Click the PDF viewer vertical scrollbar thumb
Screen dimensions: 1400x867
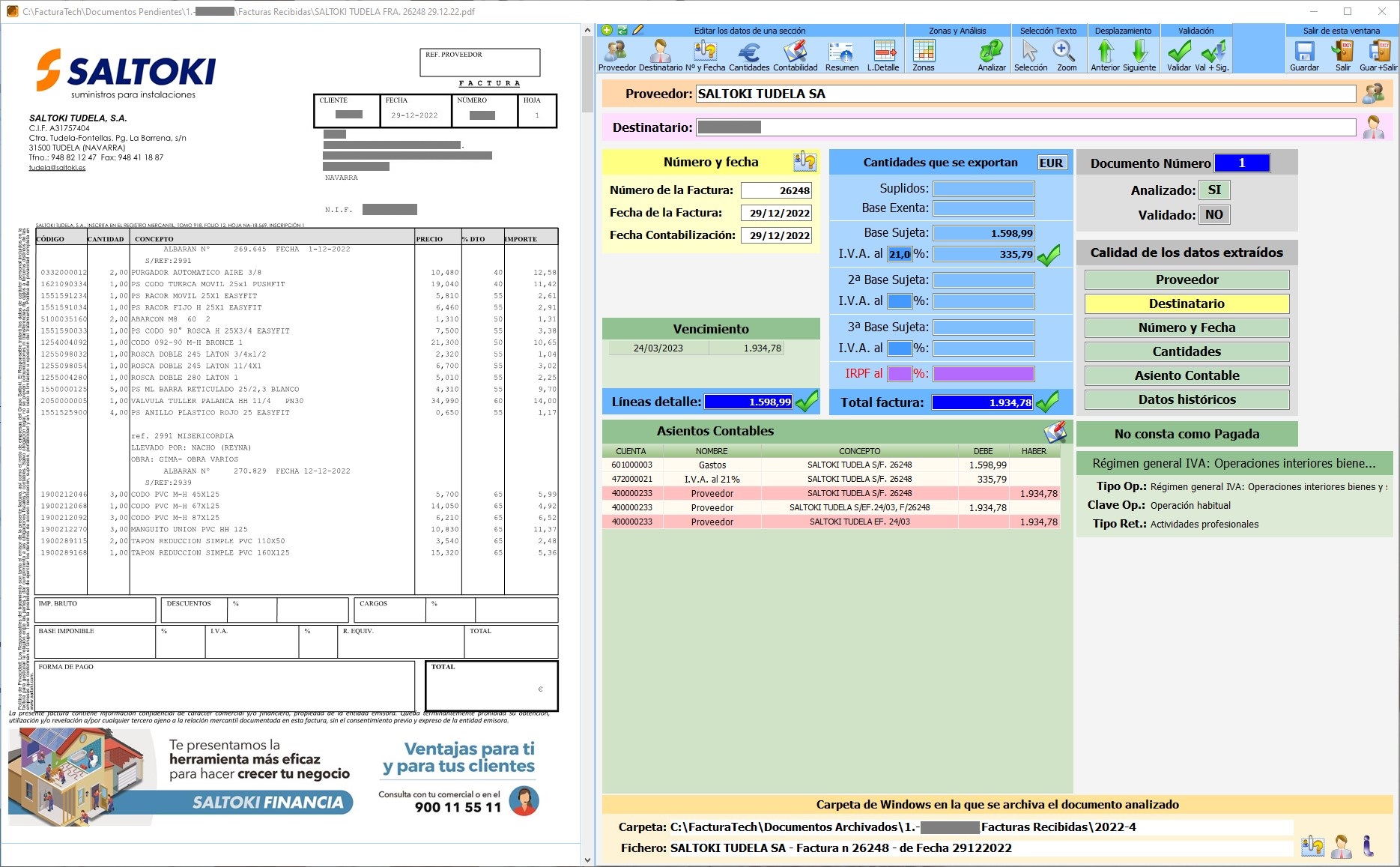[587, 73]
